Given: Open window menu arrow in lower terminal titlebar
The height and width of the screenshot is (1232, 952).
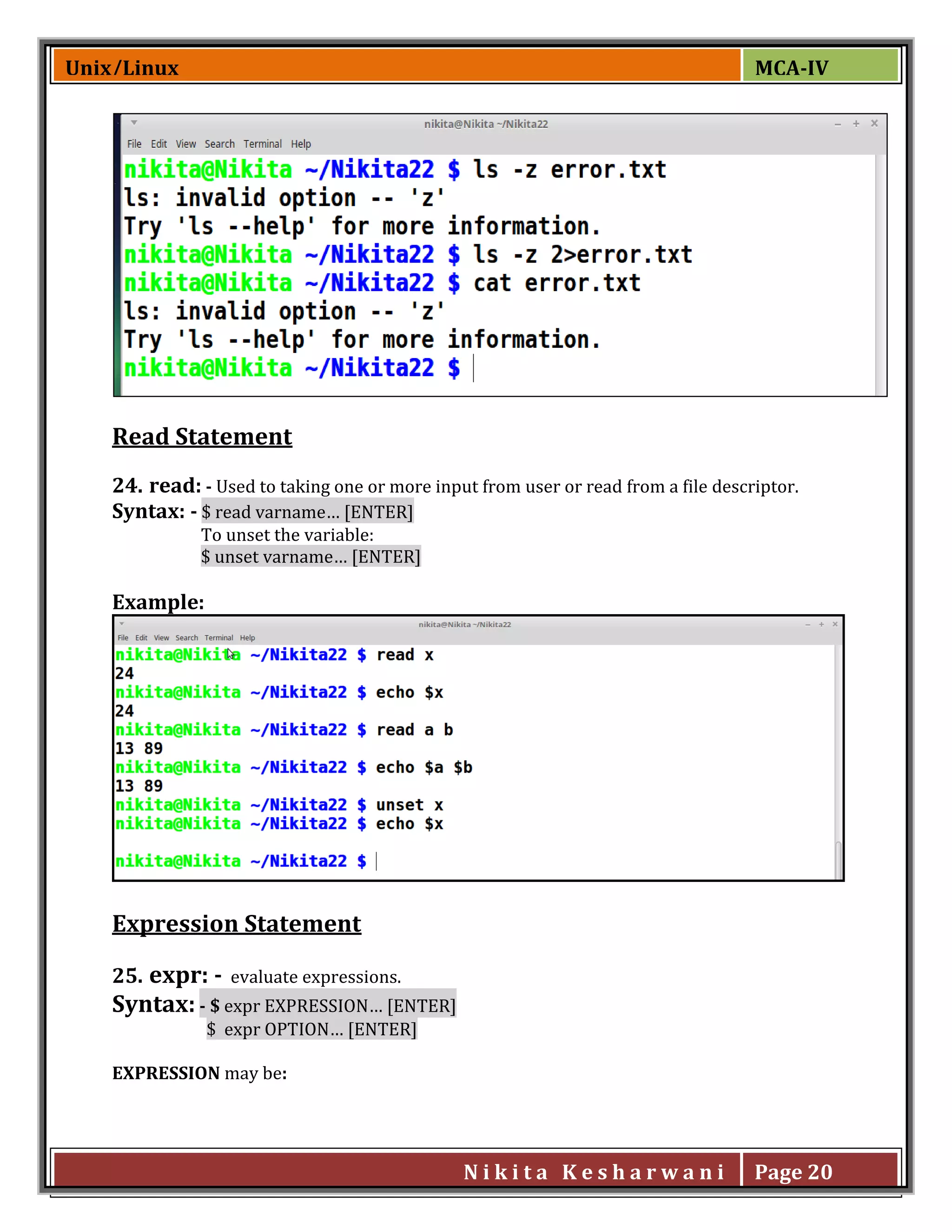Looking at the screenshot, I should click(x=122, y=623).
